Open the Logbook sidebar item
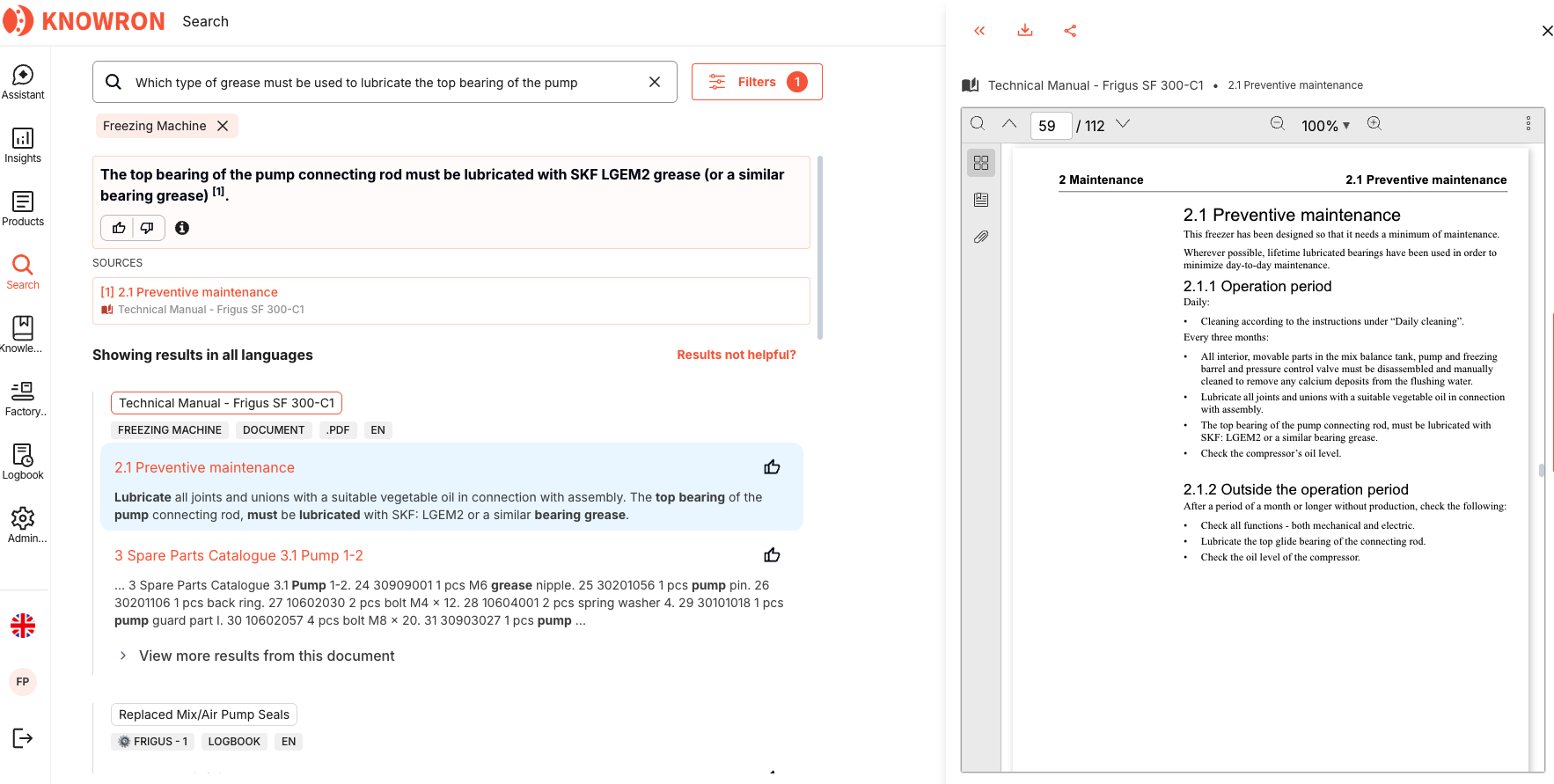This screenshot has height=784, width=1554. click(23, 462)
